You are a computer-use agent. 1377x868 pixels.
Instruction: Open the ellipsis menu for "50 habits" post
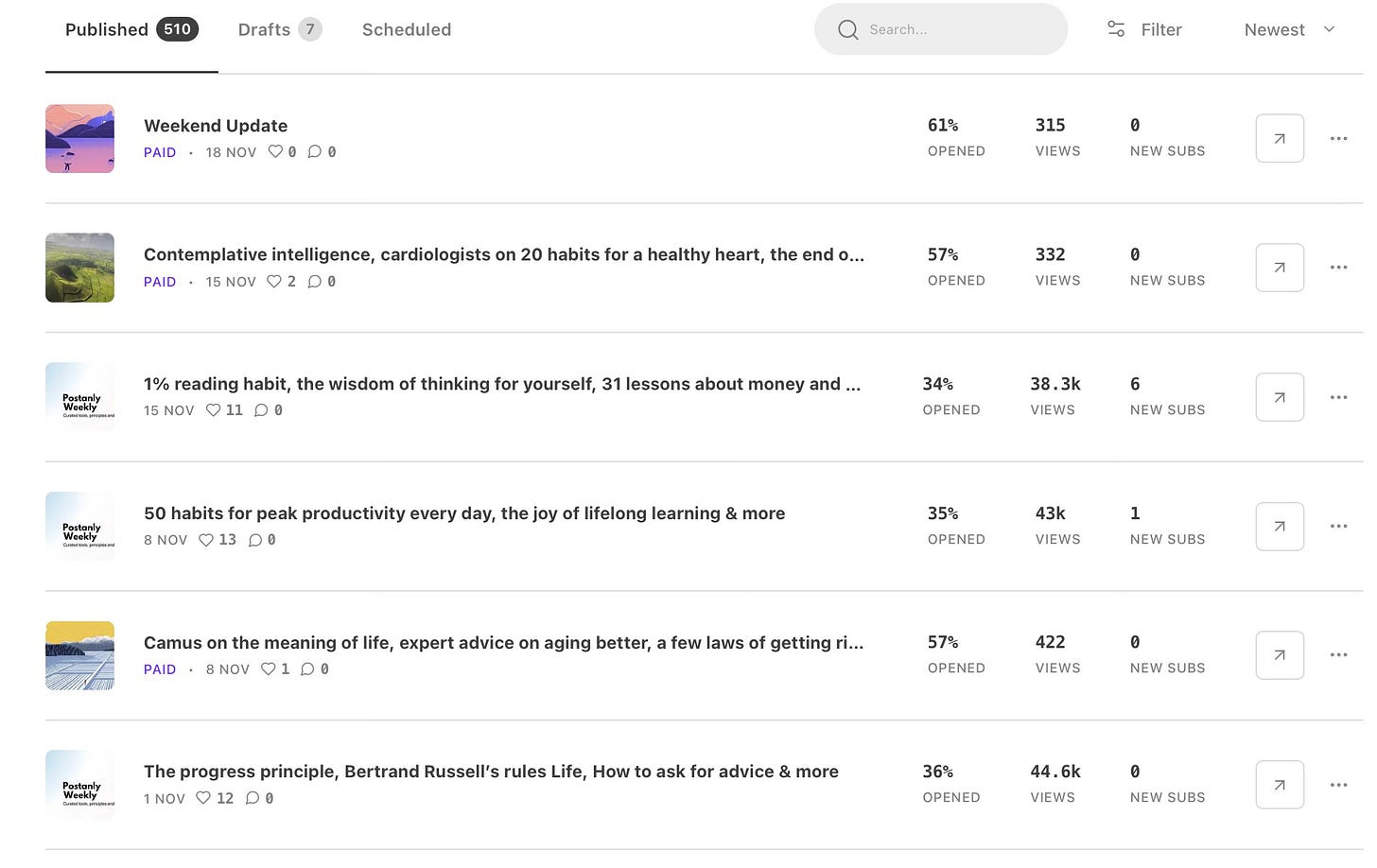(1338, 526)
